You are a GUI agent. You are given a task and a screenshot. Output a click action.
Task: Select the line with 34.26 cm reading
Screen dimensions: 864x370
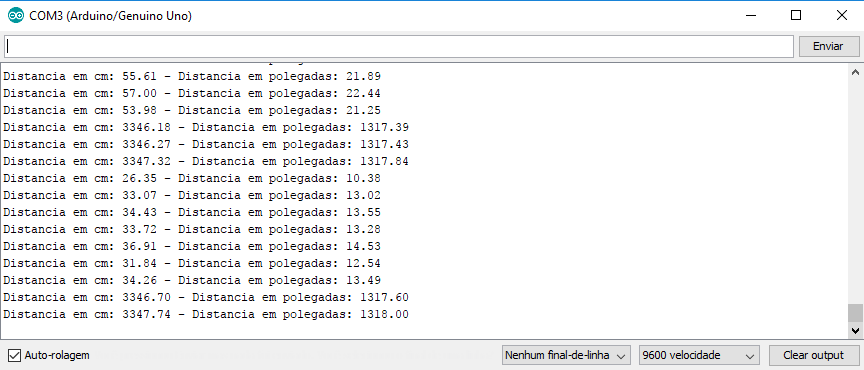point(192,280)
